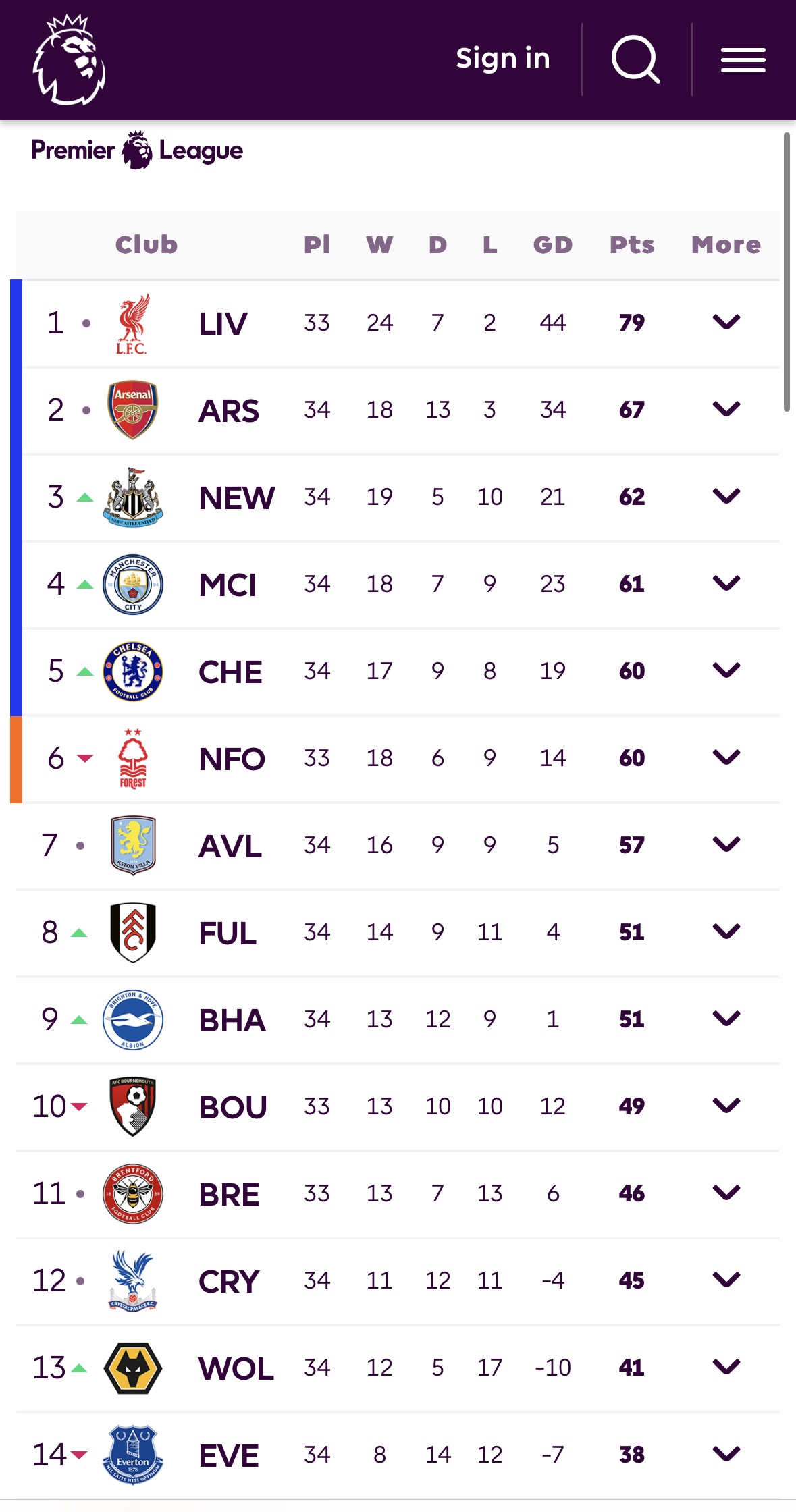Click the Newcastle United crest
This screenshot has height=1512, width=796.
[x=132, y=497]
